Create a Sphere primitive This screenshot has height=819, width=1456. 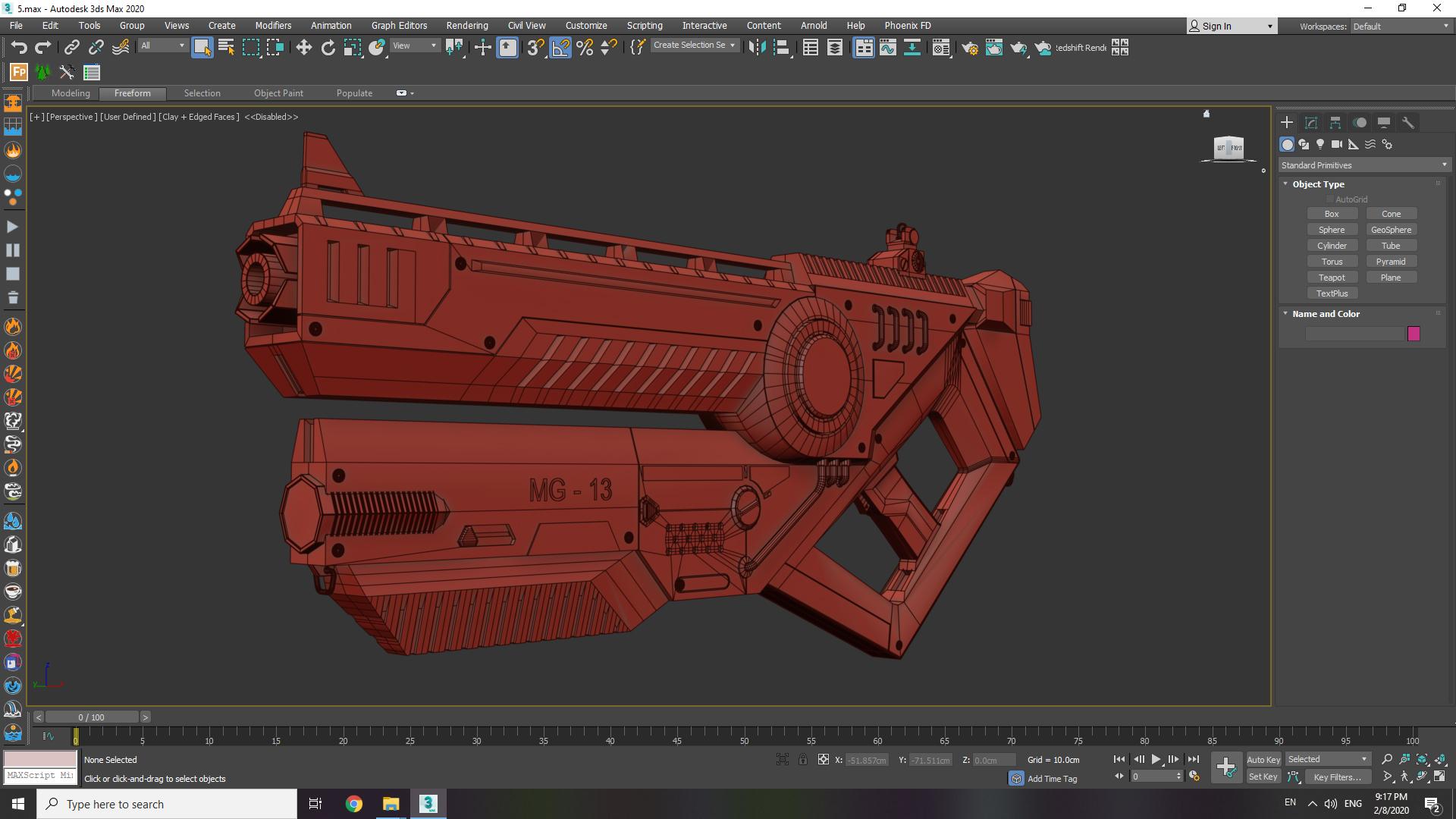point(1332,230)
